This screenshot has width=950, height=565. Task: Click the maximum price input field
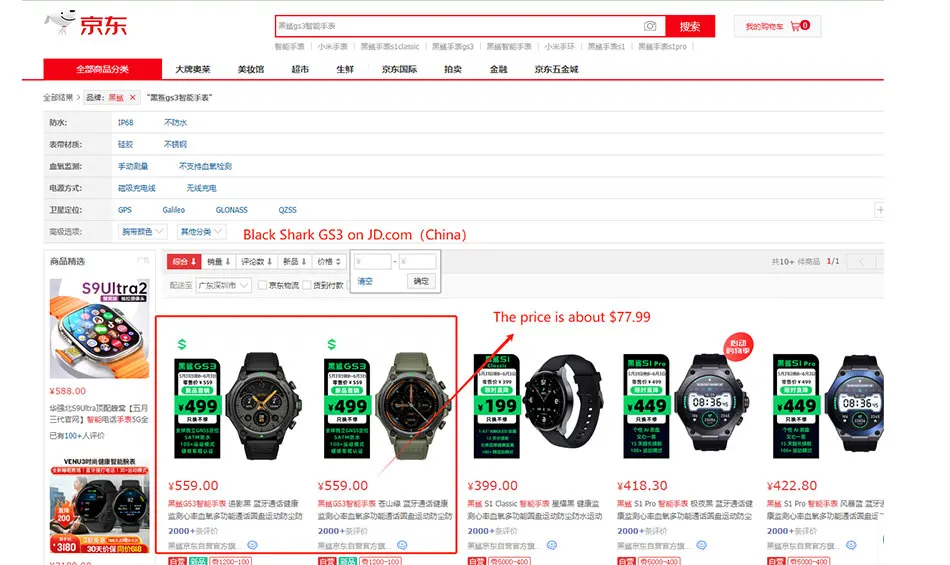click(x=417, y=262)
